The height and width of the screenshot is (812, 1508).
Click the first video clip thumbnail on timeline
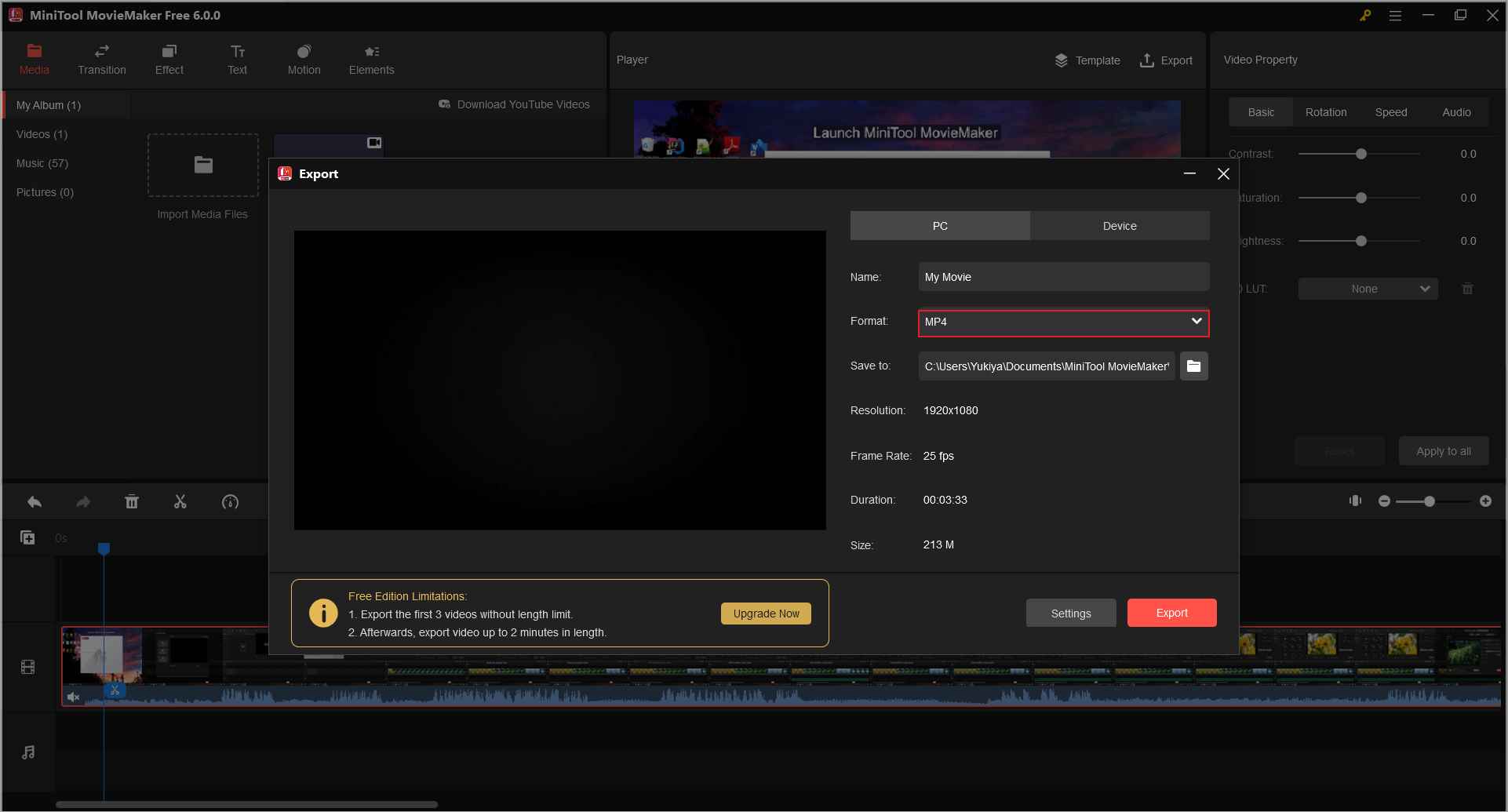[x=103, y=655]
